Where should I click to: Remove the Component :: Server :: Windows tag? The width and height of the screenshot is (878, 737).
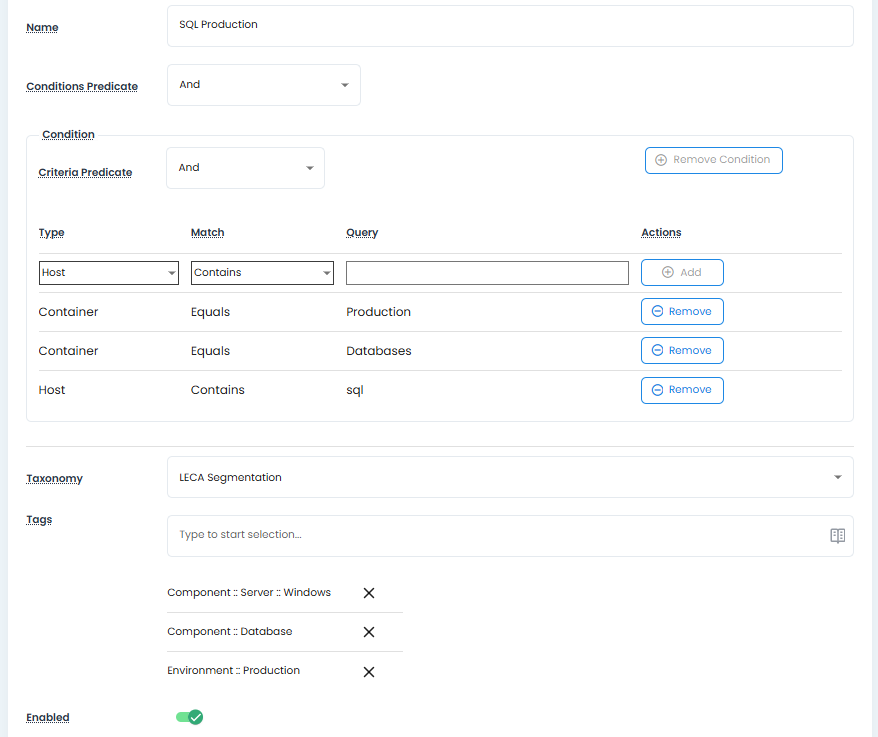368,593
